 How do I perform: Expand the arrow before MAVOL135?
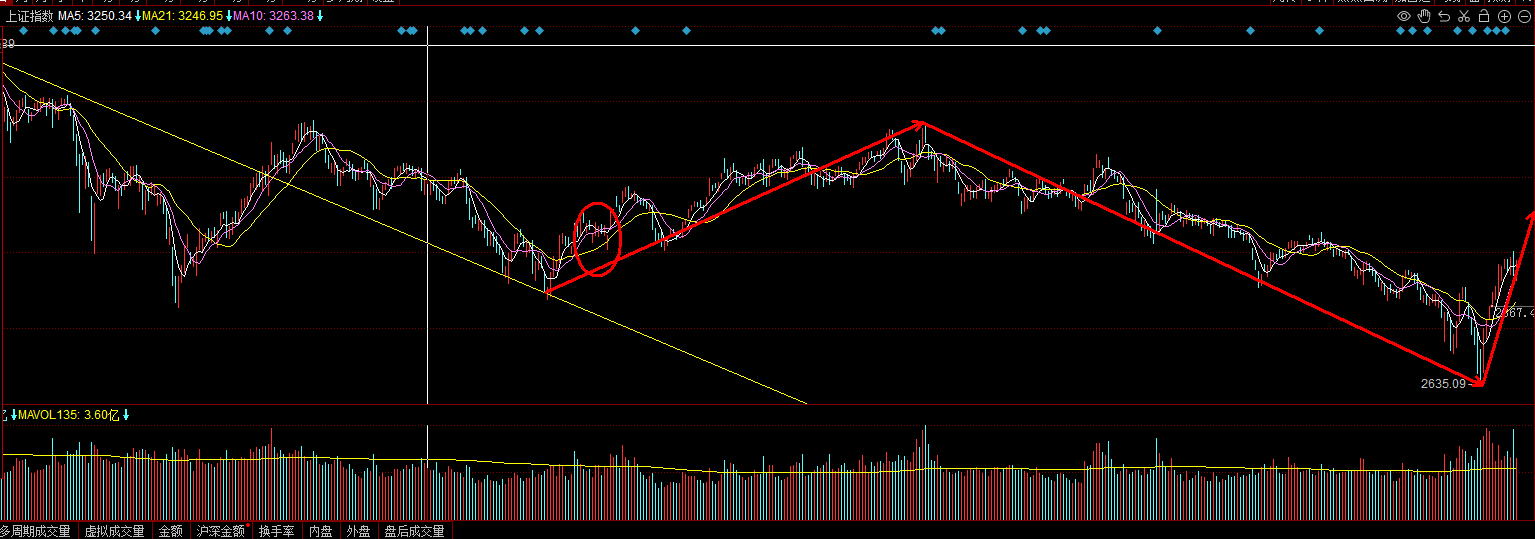coord(14,414)
